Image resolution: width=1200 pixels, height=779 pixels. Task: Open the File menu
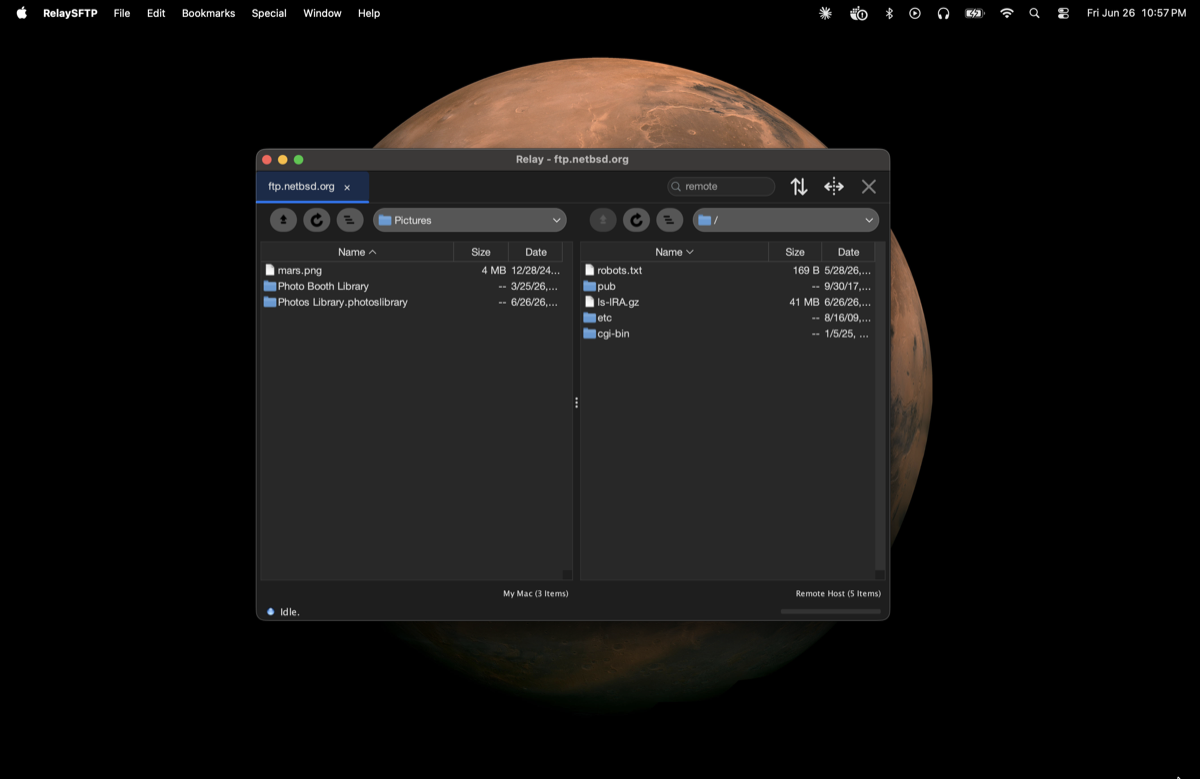(122, 13)
